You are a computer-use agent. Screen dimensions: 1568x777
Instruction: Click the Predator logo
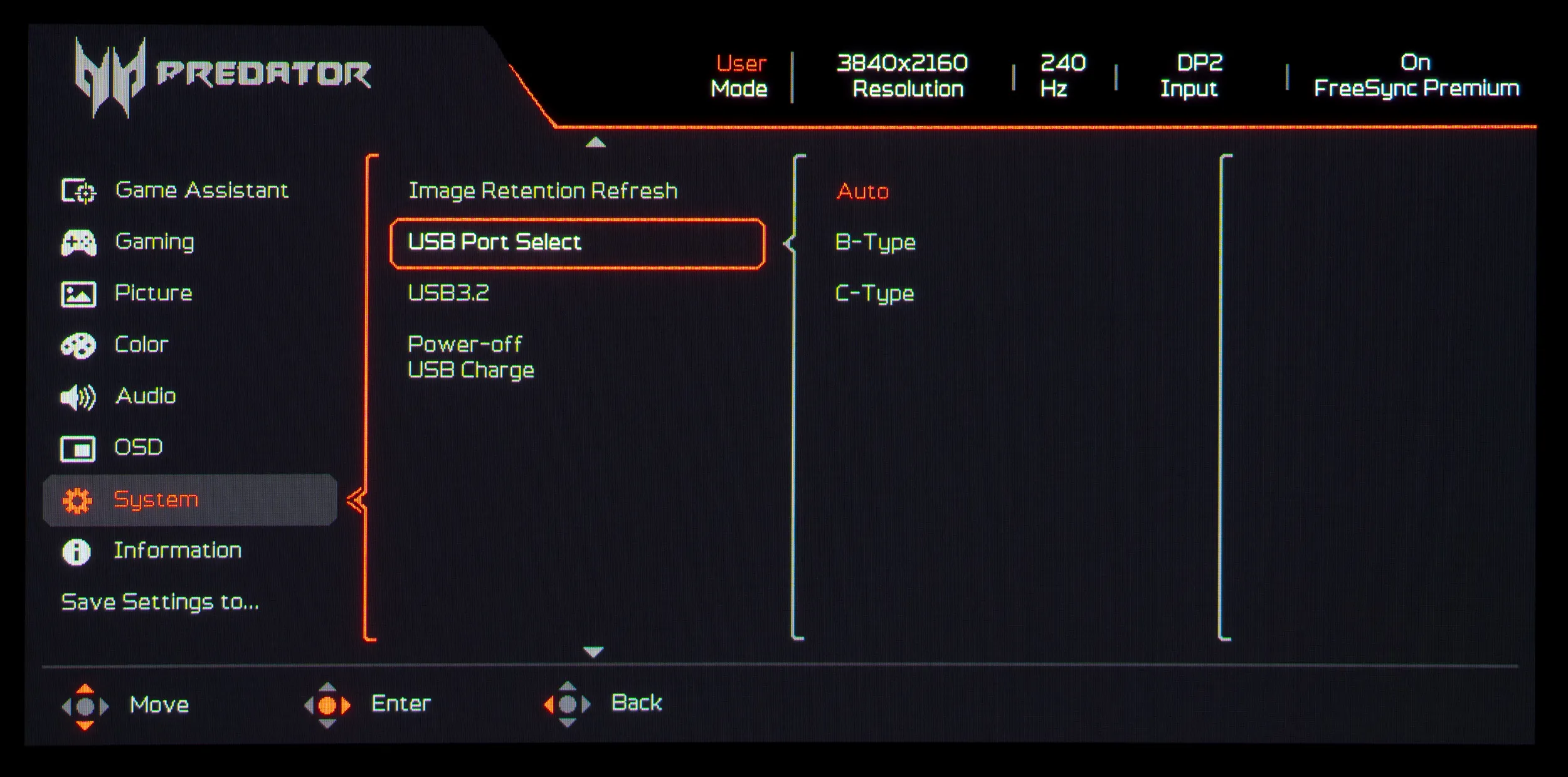pos(223,75)
